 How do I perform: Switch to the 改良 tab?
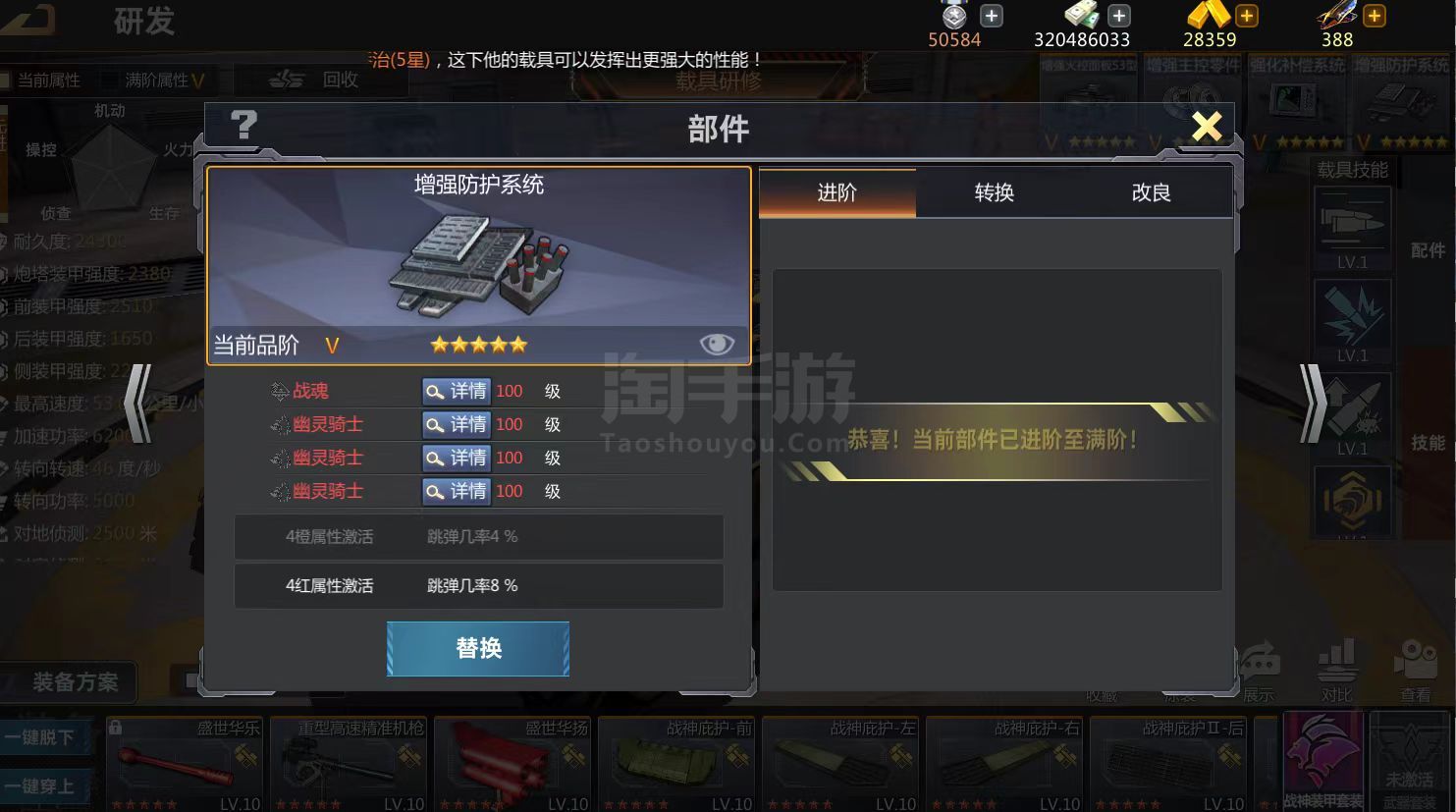(x=1151, y=192)
